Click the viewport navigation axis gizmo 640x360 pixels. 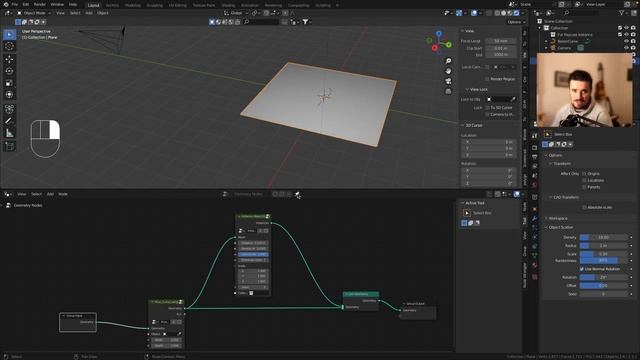[x=439, y=42]
